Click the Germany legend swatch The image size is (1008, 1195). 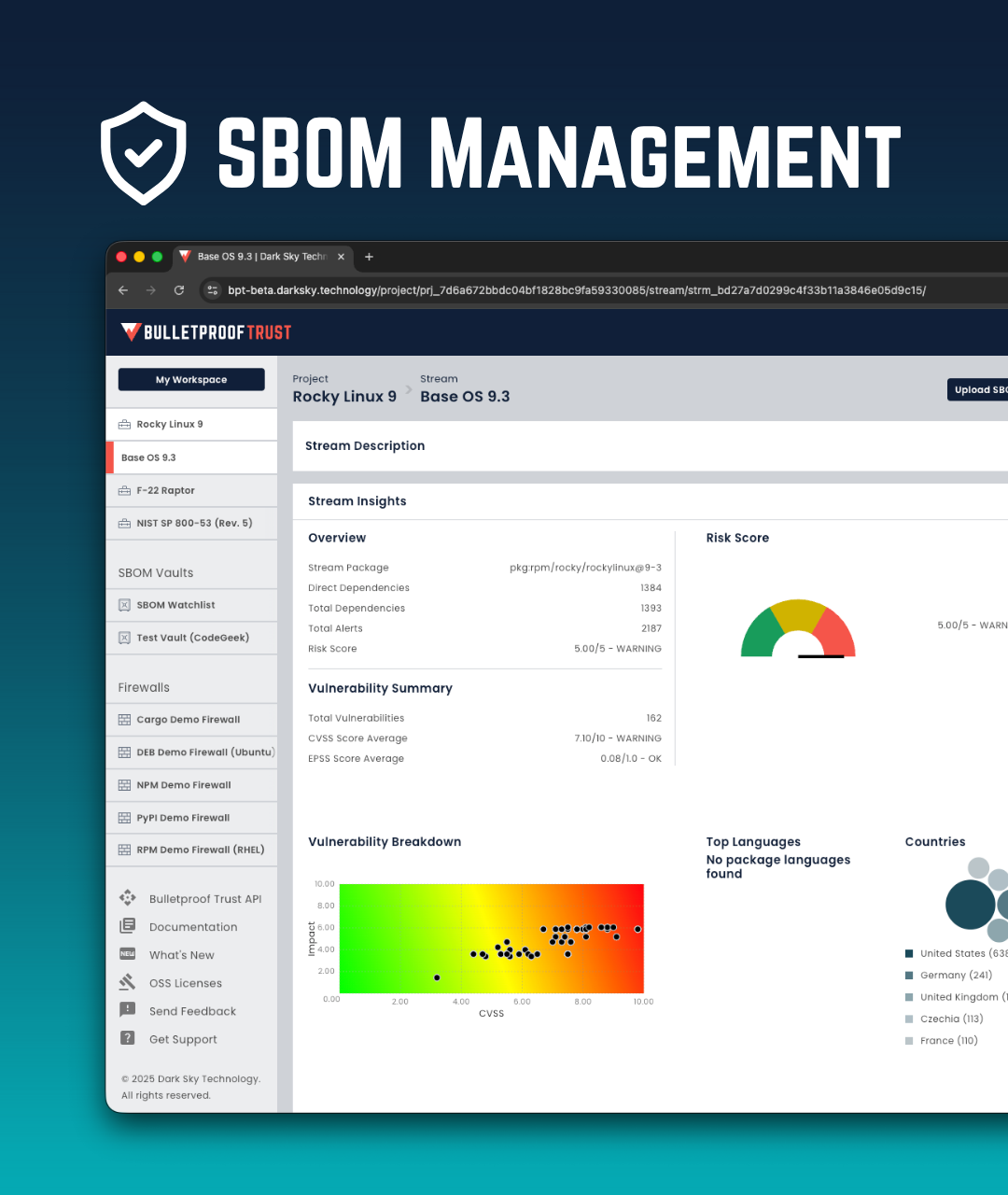(909, 975)
